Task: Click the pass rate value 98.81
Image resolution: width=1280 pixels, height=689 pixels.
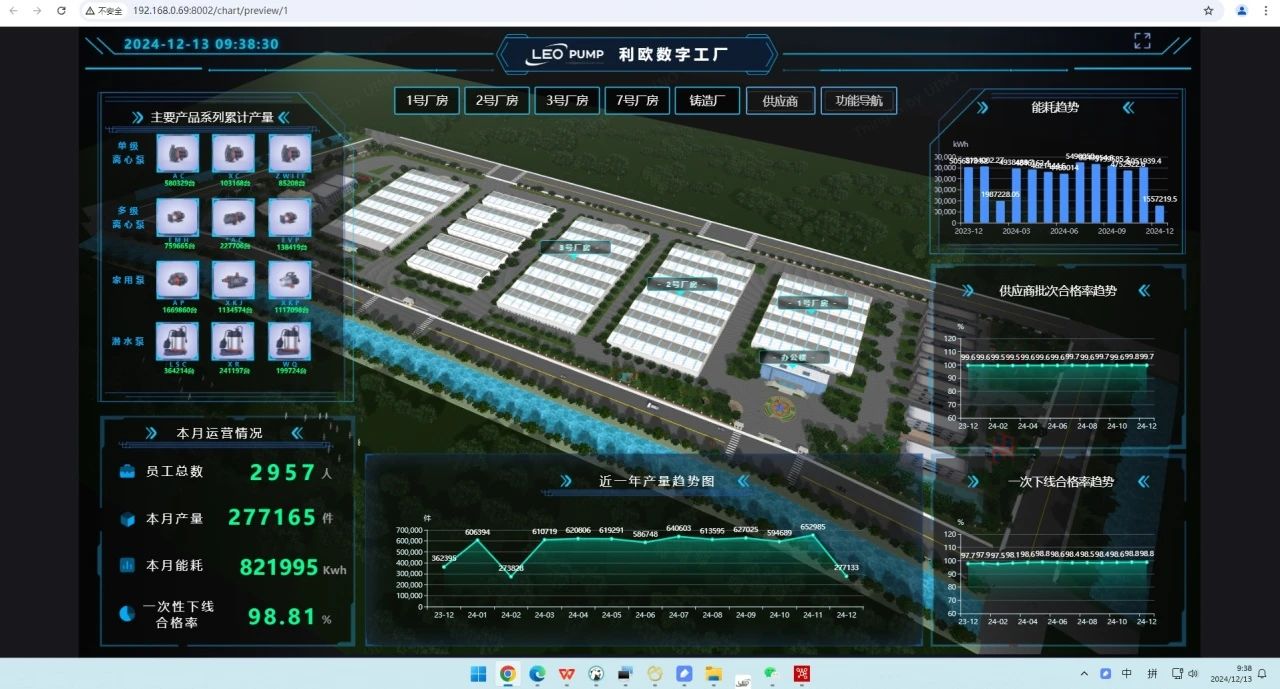Action: coord(282,617)
